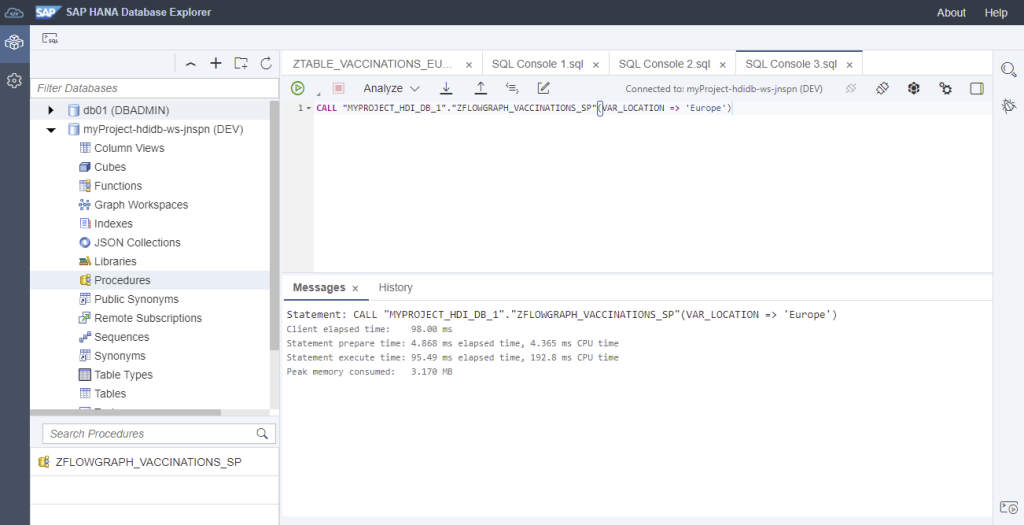The height and width of the screenshot is (525, 1024).
Task: Click the console settings gears icon
Action: [945, 88]
